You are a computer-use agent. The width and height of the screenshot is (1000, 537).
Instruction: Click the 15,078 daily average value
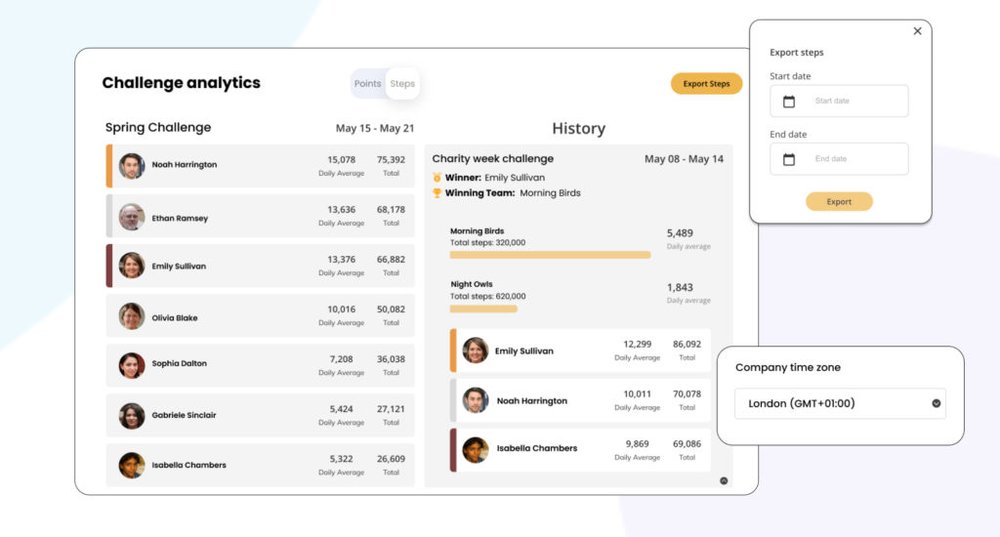pyautogui.click(x=341, y=159)
